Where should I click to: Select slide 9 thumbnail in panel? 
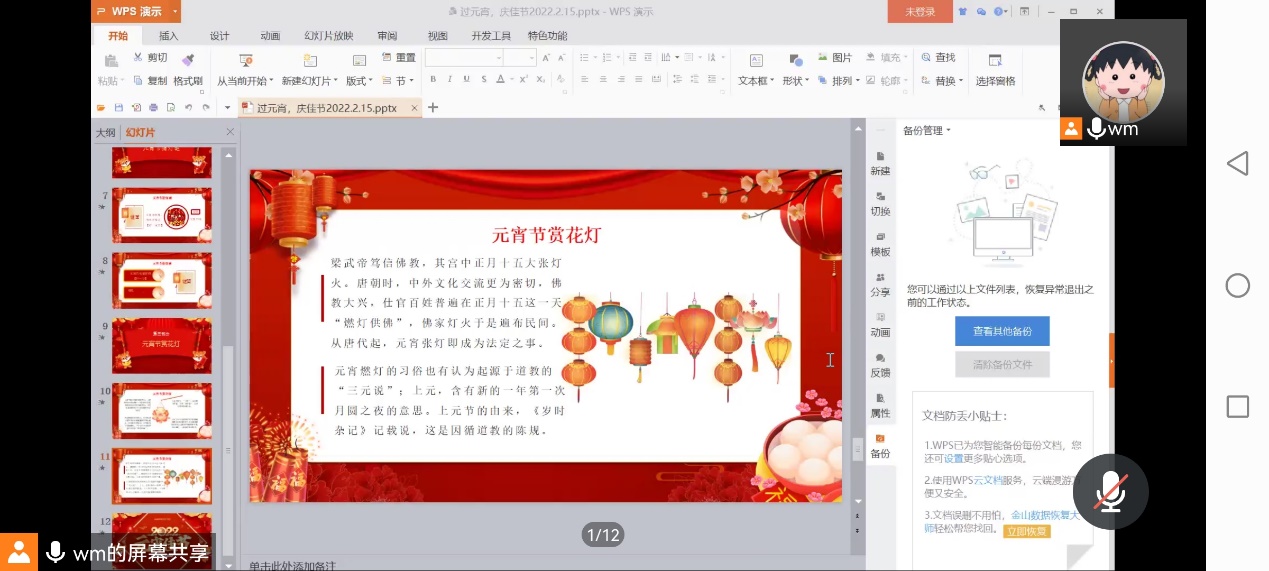coord(161,345)
